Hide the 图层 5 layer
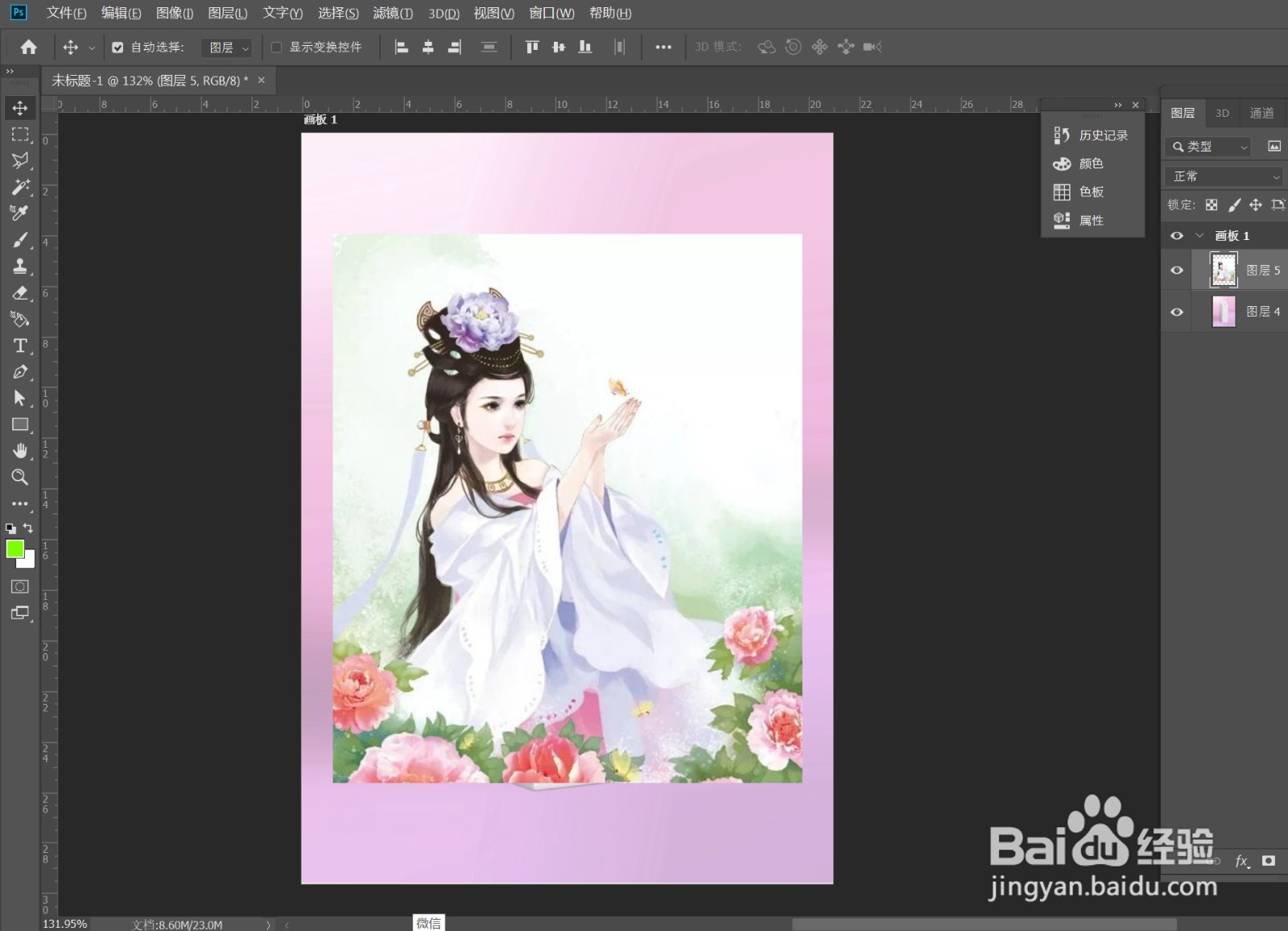Screen dimensions: 1288x931 click(1177, 270)
